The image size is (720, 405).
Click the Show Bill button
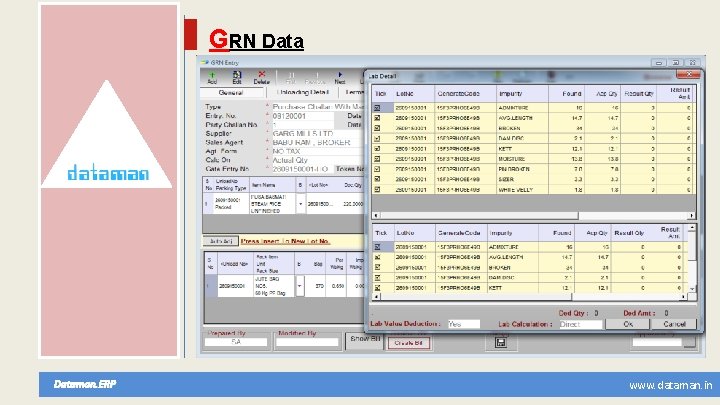tap(365, 340)
